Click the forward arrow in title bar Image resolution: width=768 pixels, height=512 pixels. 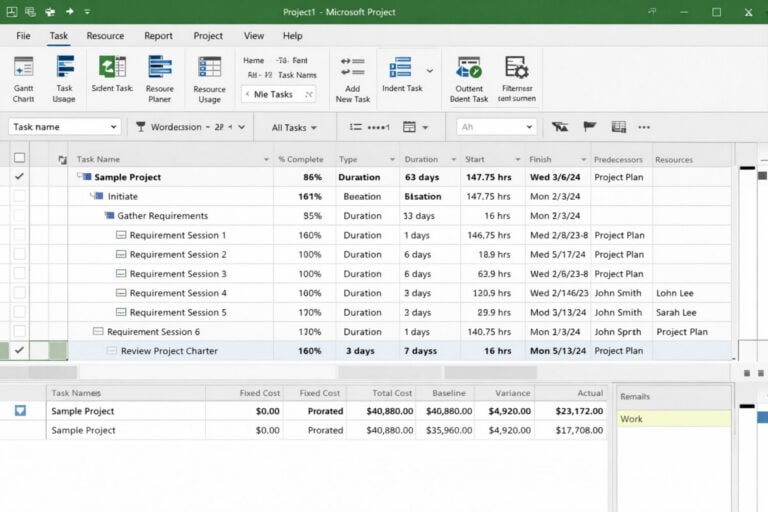69,11
